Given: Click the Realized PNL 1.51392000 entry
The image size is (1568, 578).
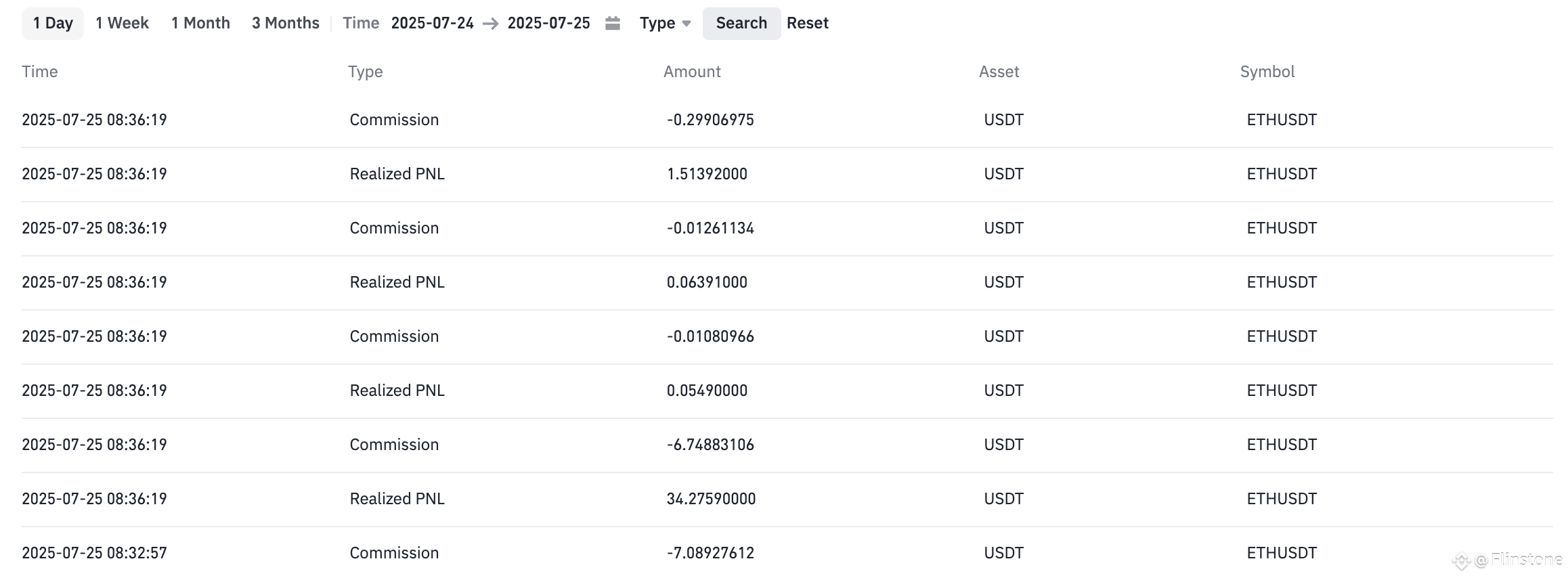Looking at the screenshot, I should pos(787,174).
